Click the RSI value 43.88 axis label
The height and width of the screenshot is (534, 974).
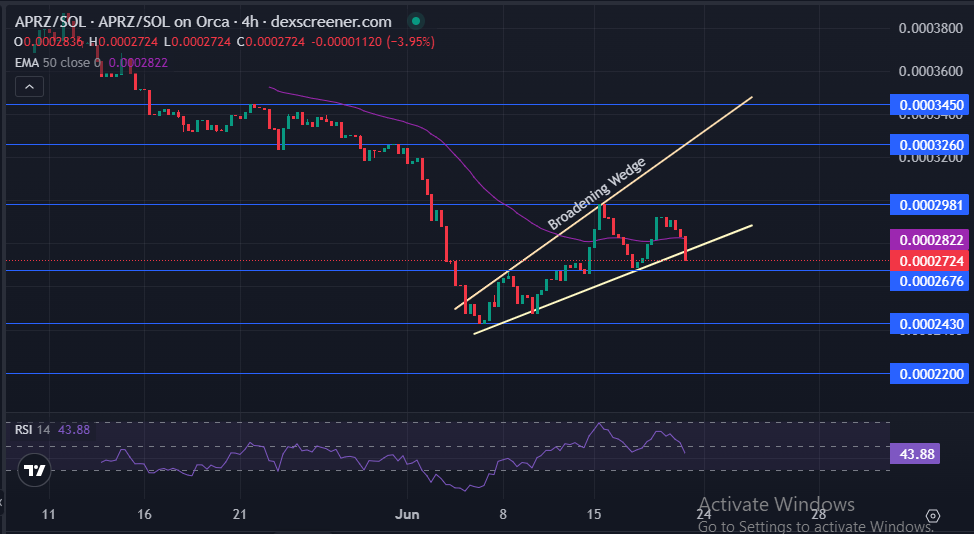coord(915,454)
